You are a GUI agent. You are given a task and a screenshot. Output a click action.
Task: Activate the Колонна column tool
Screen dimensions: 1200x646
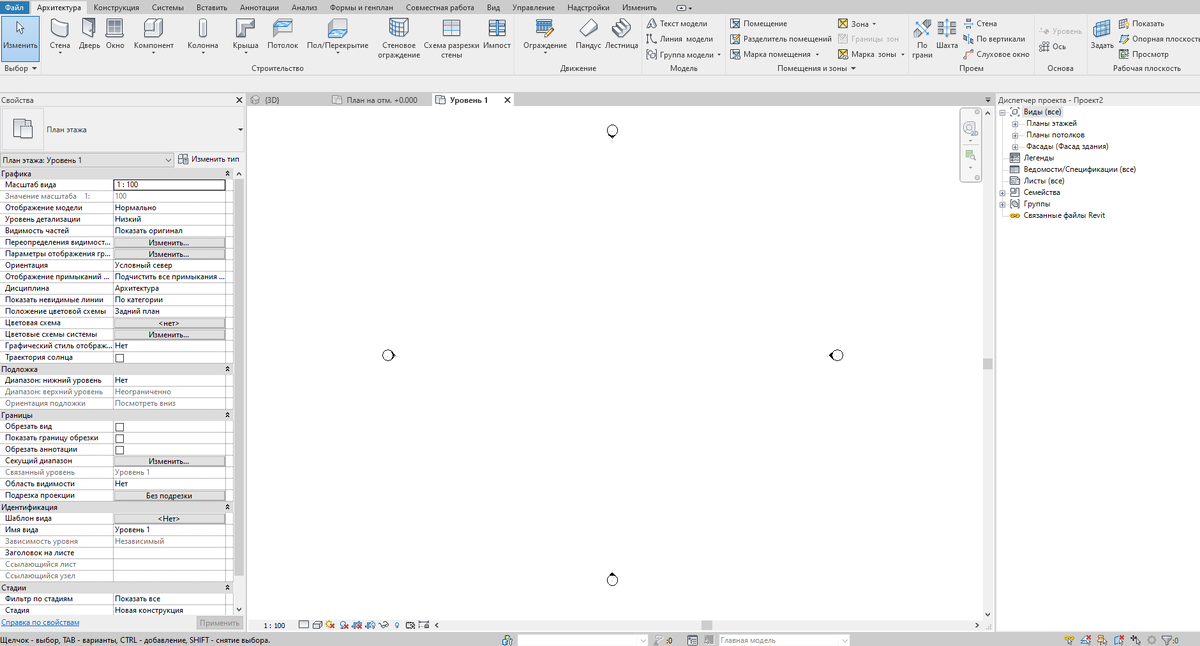(x=203, y=35)
